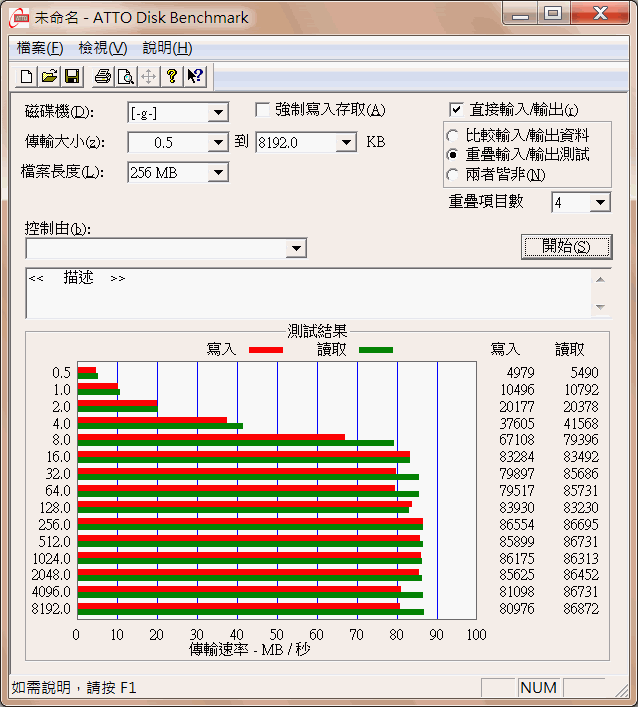
Task: Click the read value 86872
Action: 581,609
